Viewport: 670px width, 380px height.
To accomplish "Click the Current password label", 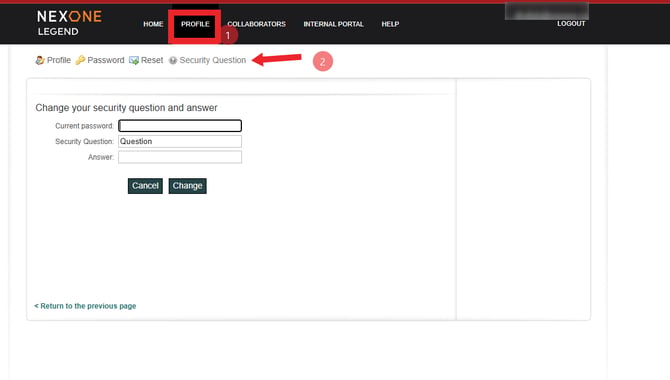I will pyautogui.click(x=84, y=126).
